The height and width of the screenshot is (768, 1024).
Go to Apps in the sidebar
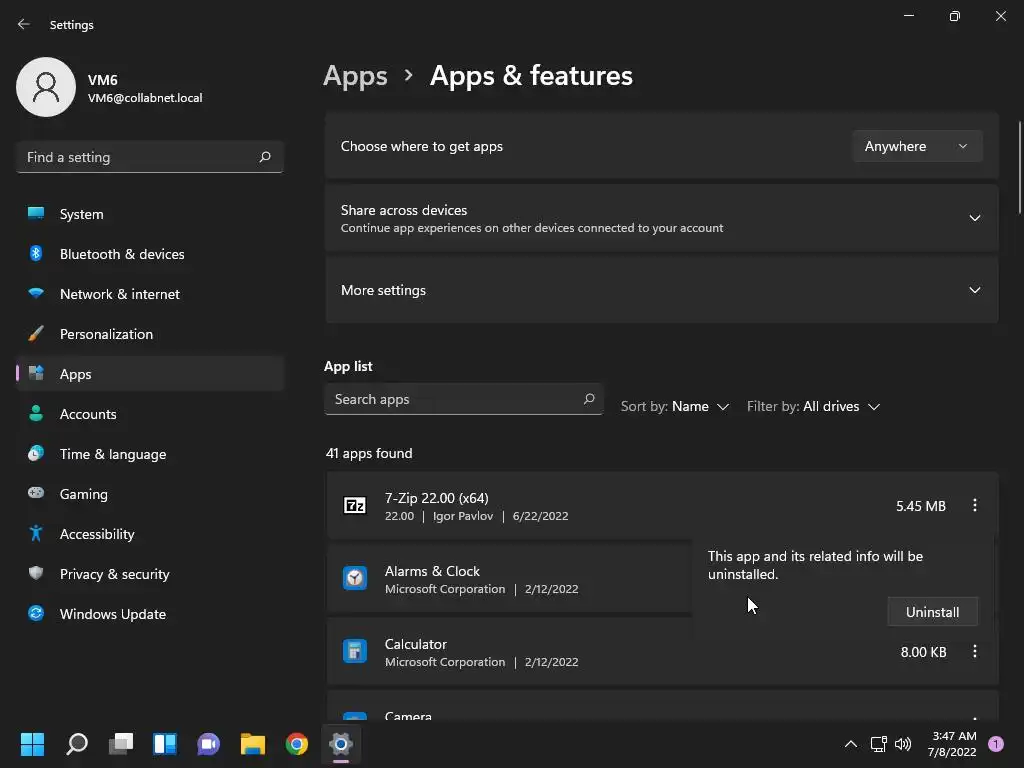[x=150, y=374]
